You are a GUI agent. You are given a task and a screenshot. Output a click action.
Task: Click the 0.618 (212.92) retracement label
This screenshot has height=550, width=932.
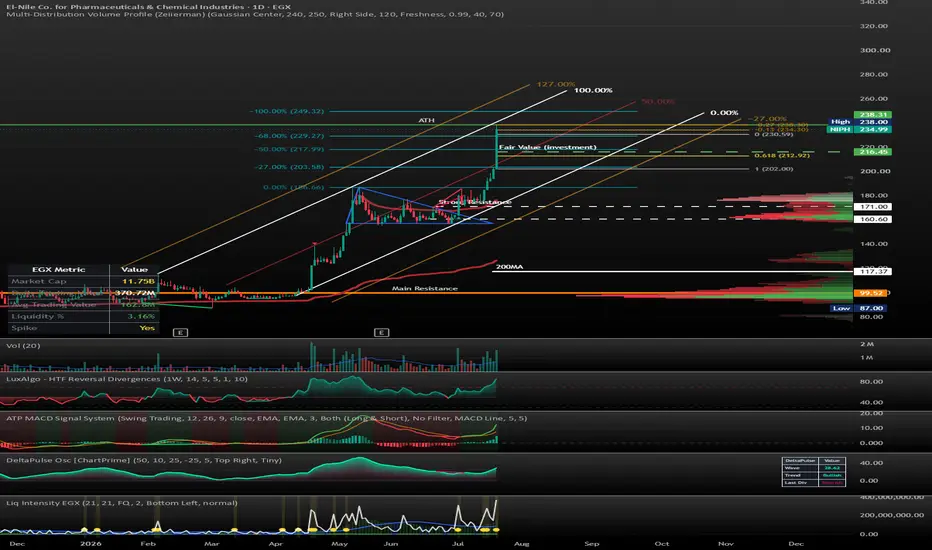point(782,155)
